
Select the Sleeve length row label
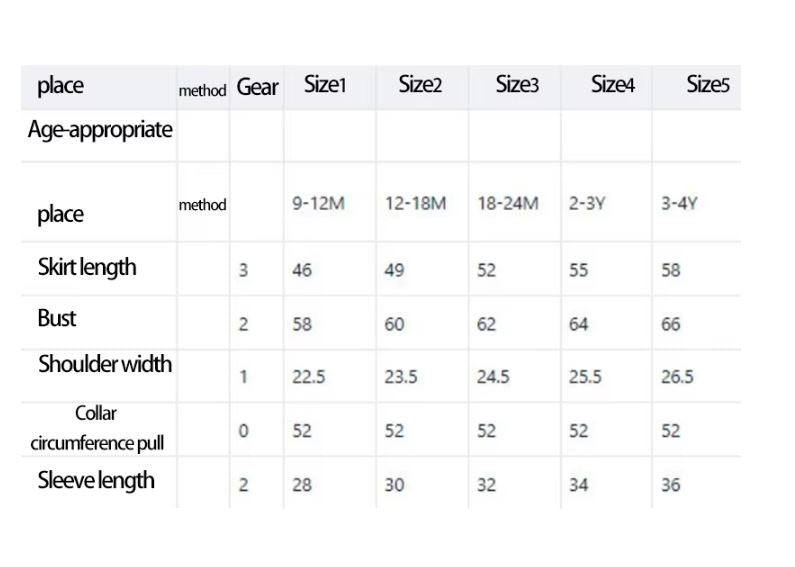tap(96, 480)
